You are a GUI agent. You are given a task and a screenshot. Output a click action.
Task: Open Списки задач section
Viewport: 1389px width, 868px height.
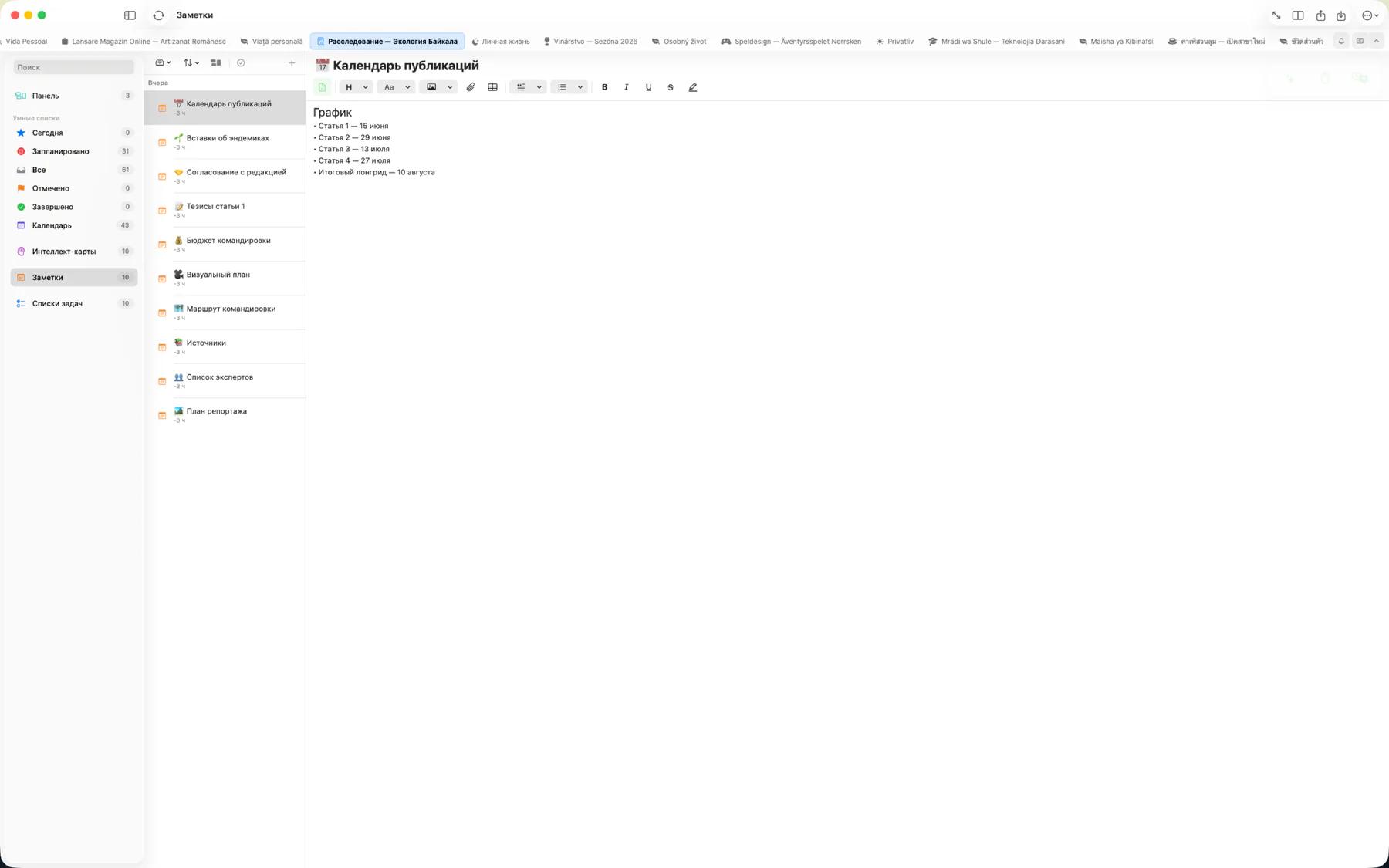(x=73, y=304)
